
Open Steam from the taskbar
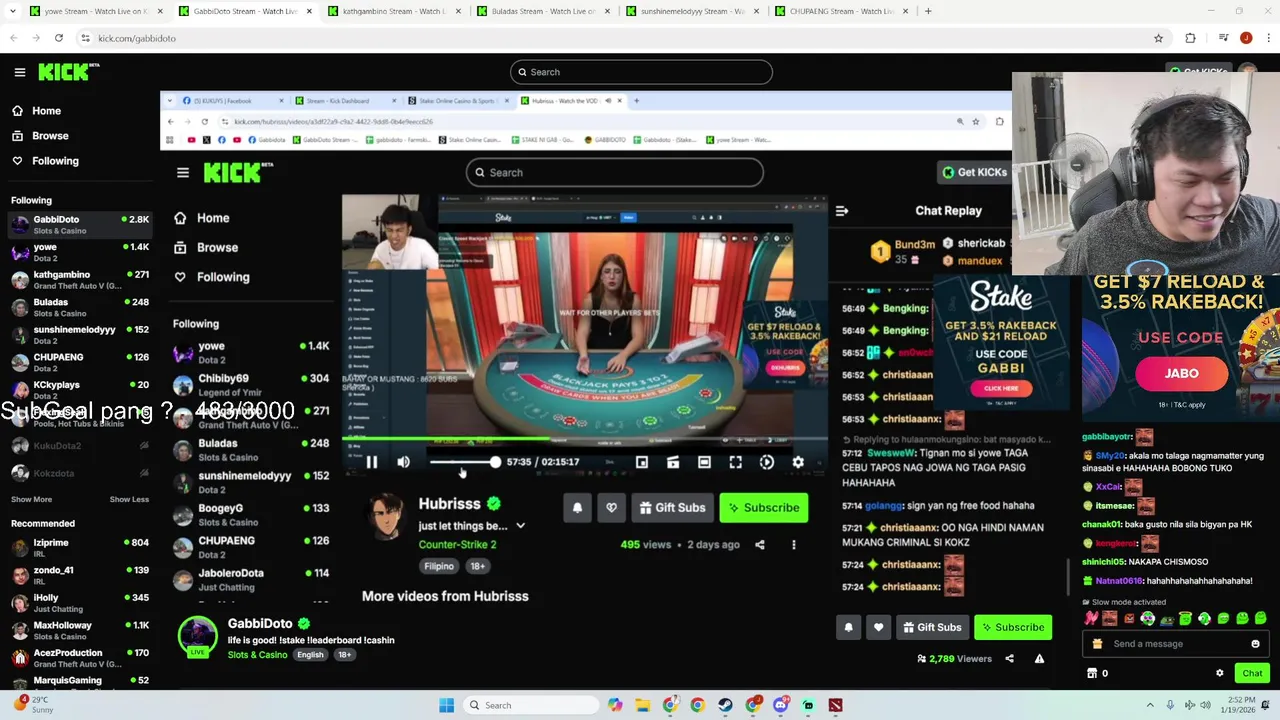tap(725, 705)
